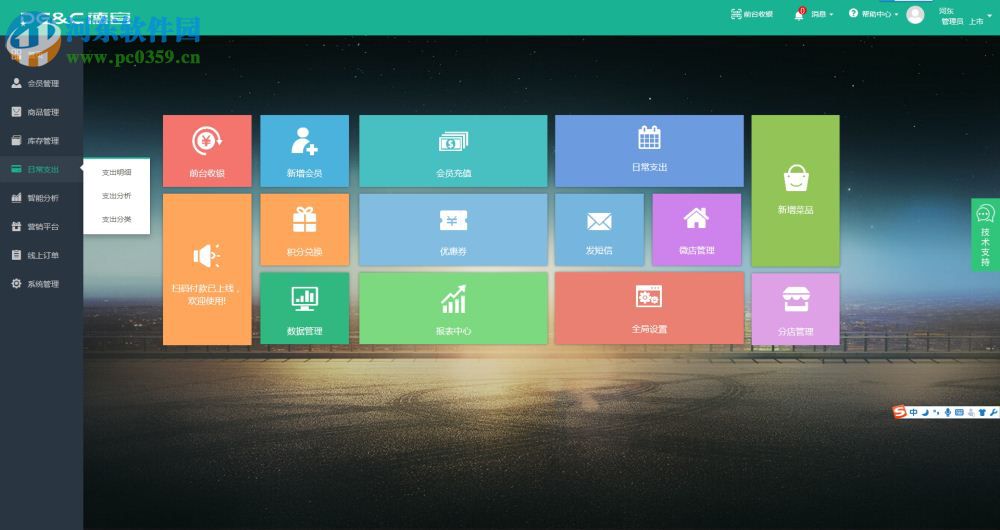Viewport: 1000px width, 530px height.
Task: Open the IME wrench tools icon
Action: click(x=994, y=413)
